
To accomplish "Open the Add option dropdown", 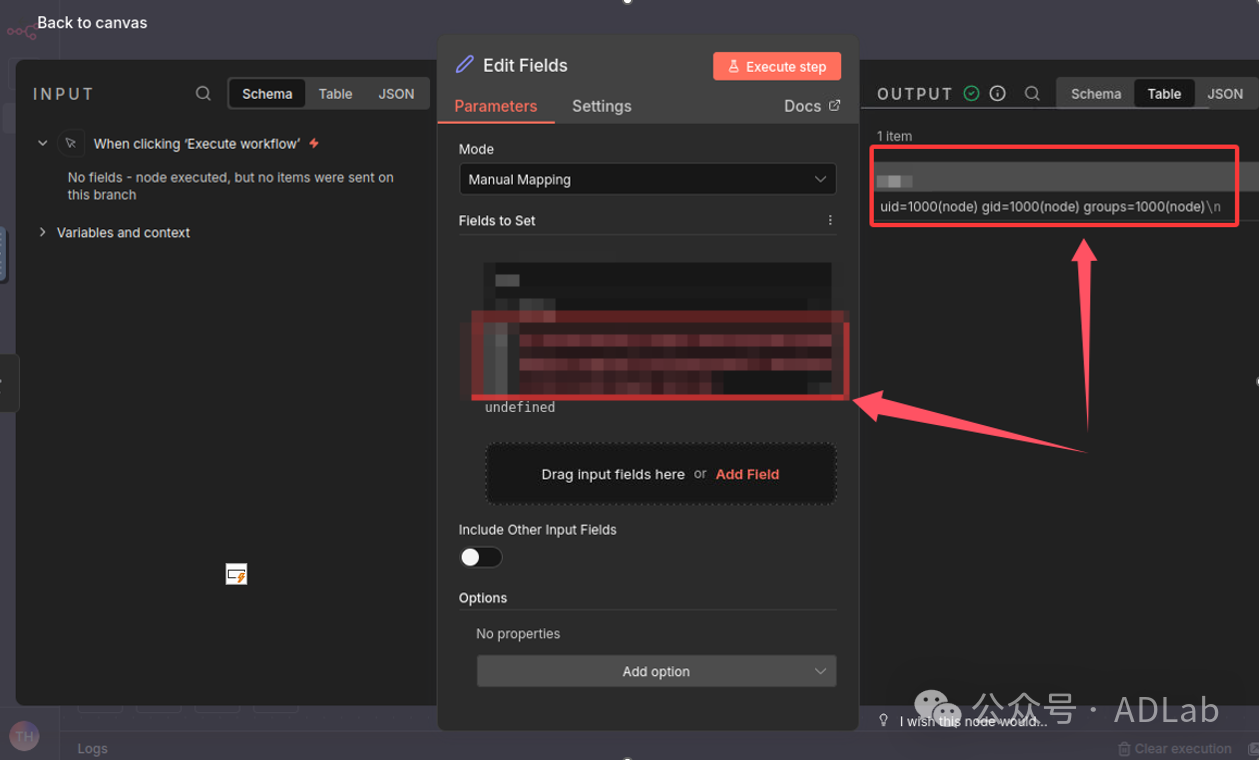I will pos(656,671).
